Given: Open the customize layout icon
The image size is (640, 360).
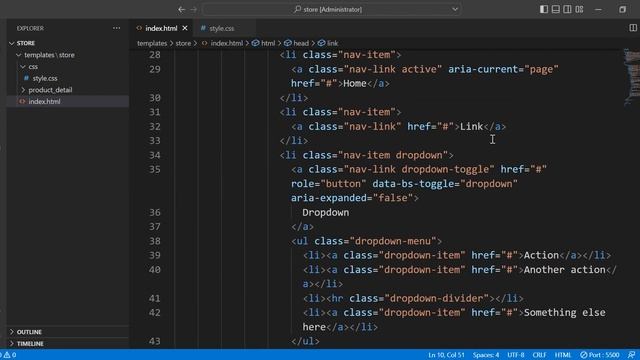Looking at the screenshot, I should coord(579,9).
